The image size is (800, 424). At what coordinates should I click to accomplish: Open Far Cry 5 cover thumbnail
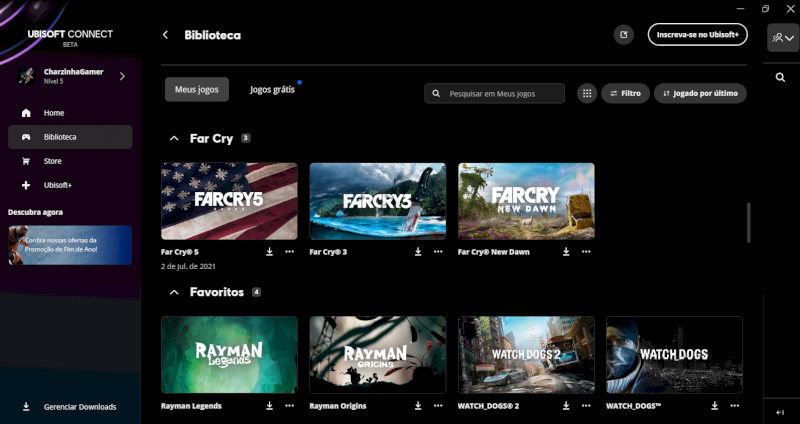[x=229, y=201]
